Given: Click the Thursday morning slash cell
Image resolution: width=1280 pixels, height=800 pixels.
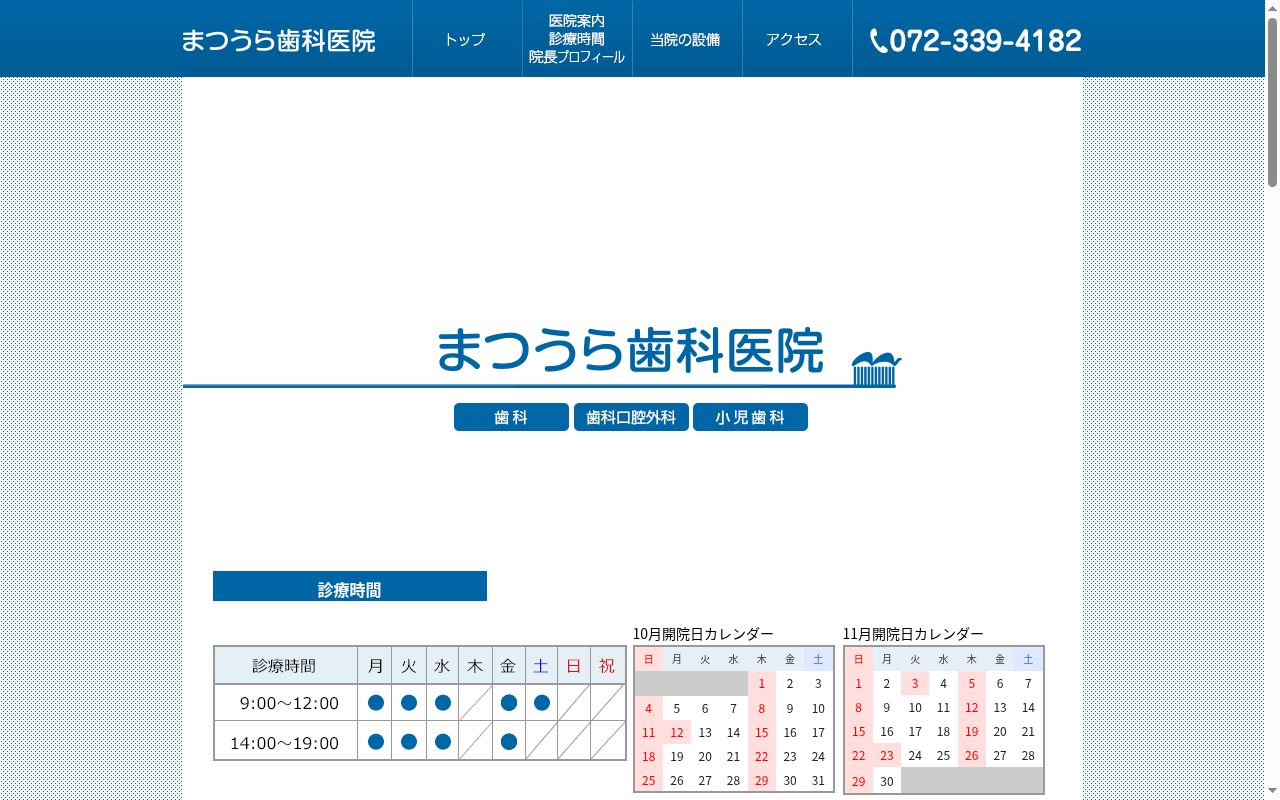Looking at the screenshot, I should (x=475, y=703).
